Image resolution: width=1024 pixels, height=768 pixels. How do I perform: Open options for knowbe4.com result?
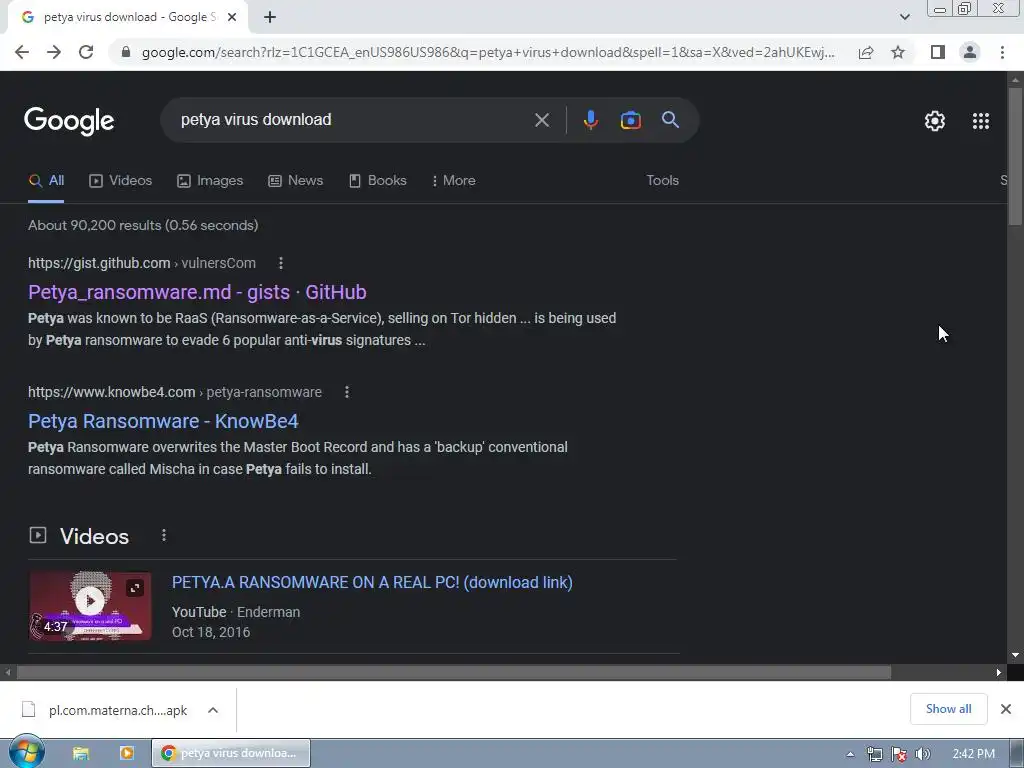tap(347, 392)
